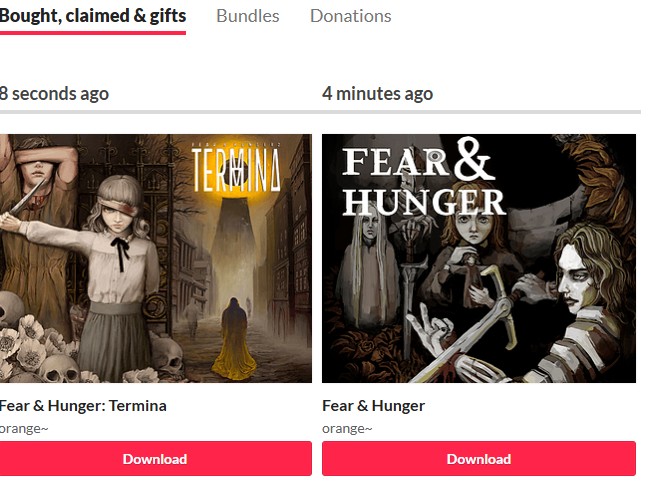Click the '8 seconds ago' timestamp
The width and height of the screenshot is (664, 484).
(x=54, y=94)
